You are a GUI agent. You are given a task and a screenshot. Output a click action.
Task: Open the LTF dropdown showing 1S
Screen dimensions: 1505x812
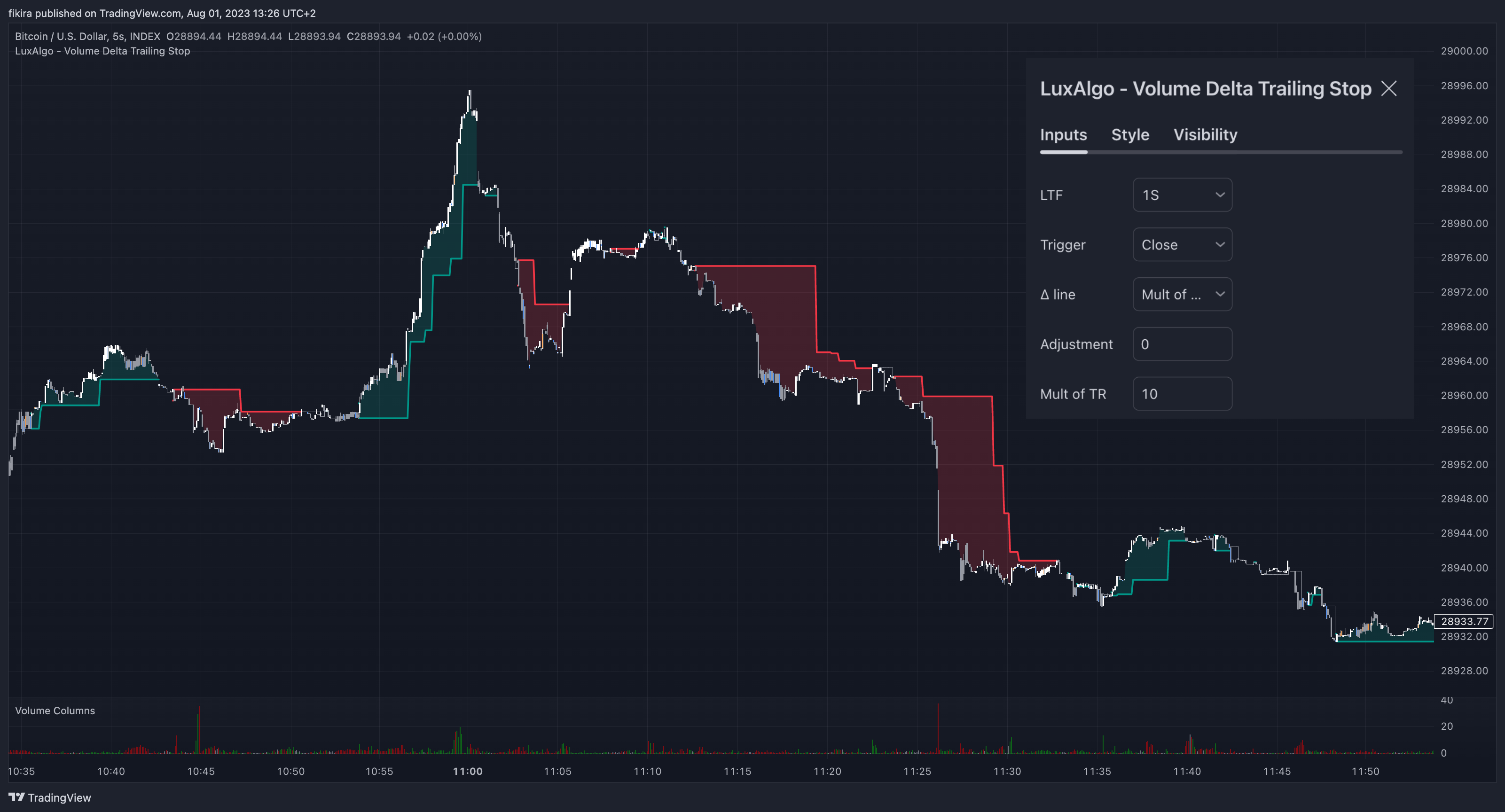click(1183, 195)
